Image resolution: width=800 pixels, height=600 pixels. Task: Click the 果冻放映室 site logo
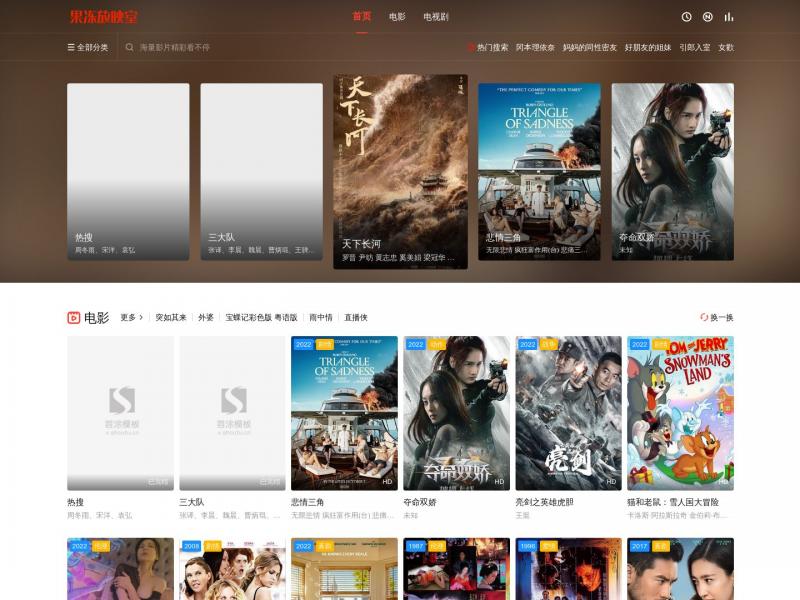(x=104, y=17)
